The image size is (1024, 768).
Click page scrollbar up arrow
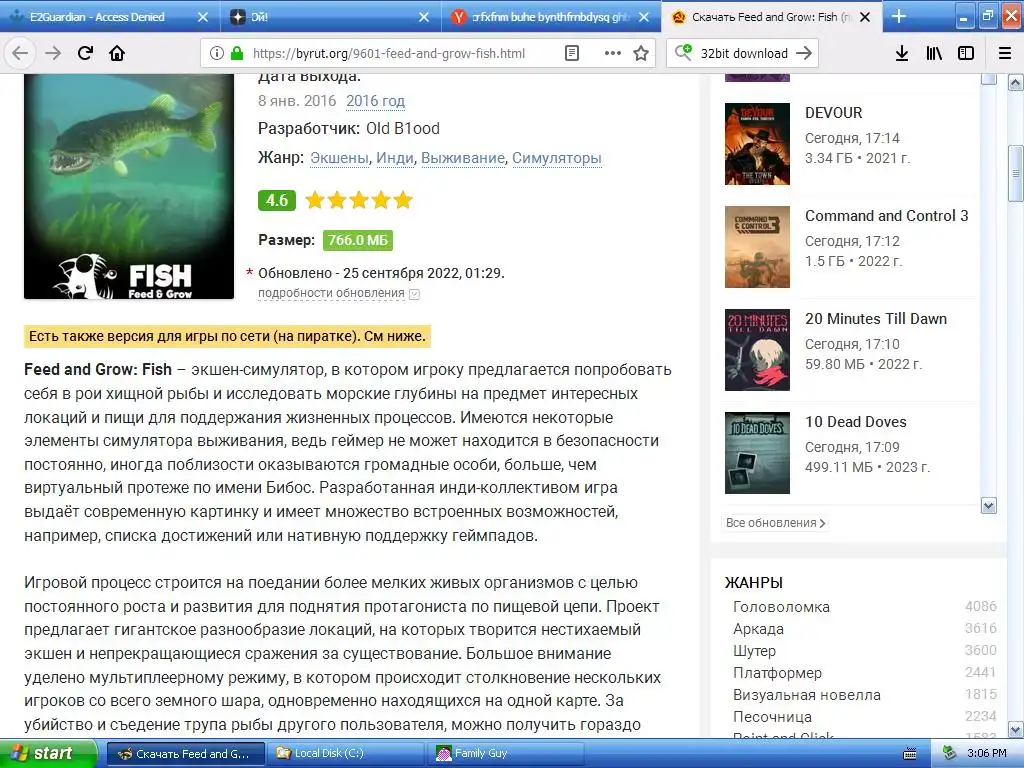pos(1016,82)
